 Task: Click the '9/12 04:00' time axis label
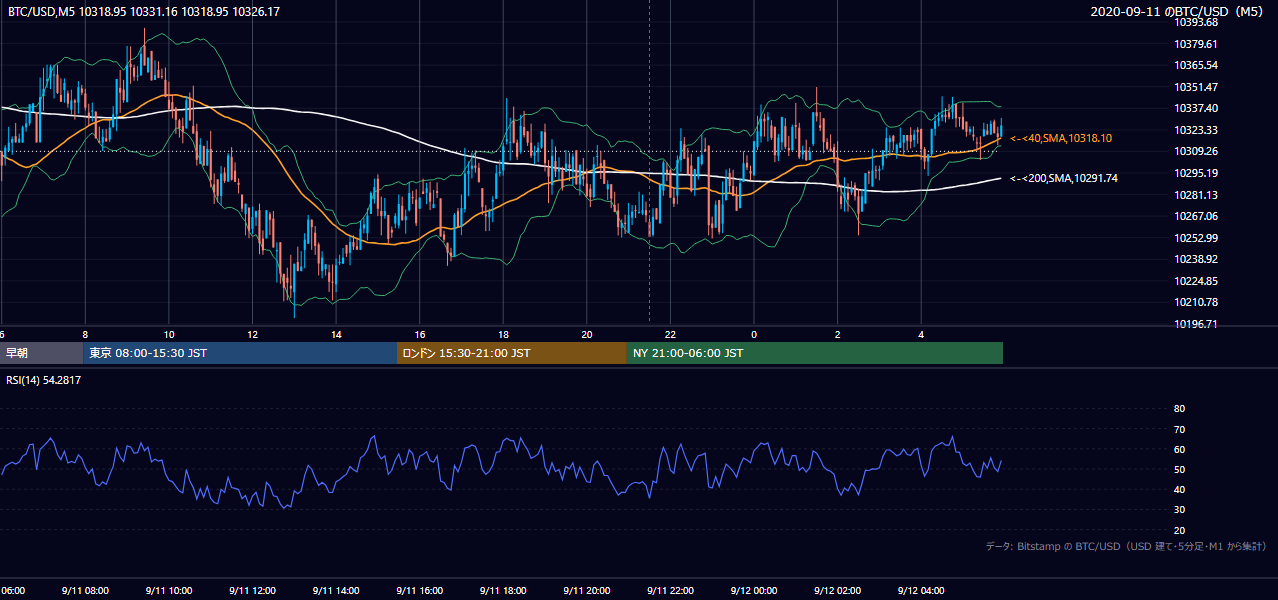[x=920, y=590]
